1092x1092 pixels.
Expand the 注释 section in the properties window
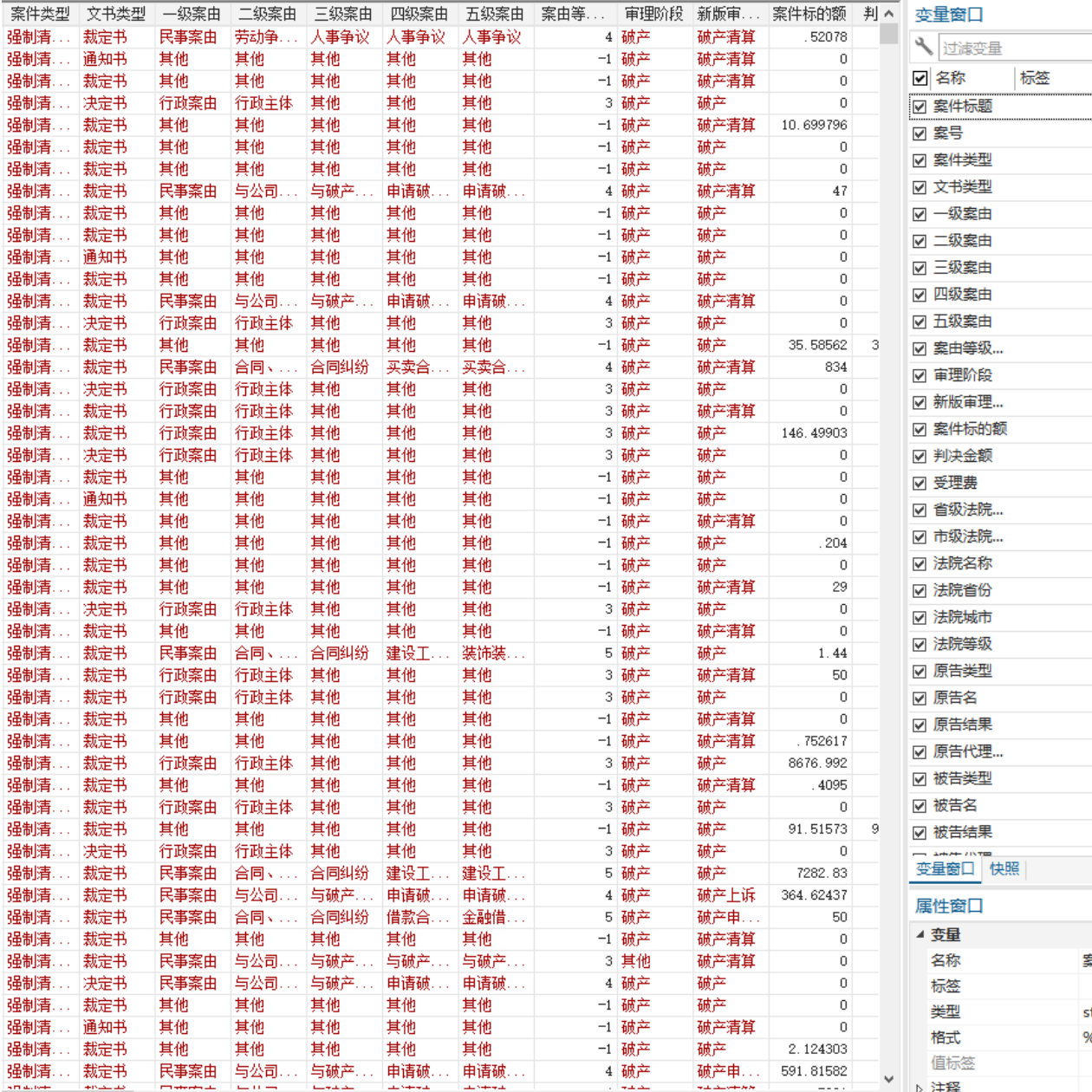point(920,1087)
